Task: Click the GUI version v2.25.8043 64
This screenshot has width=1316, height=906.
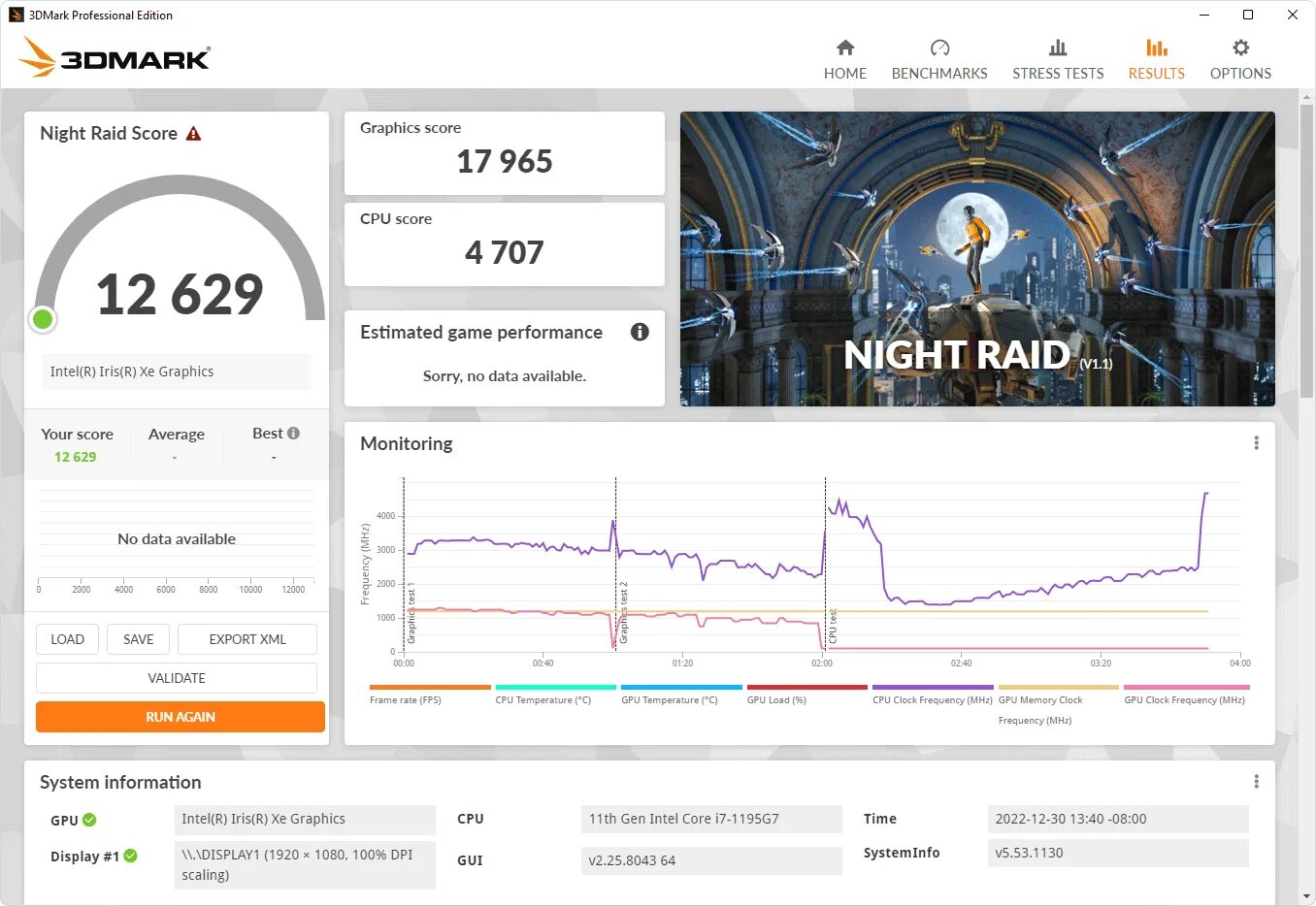Action: coord(711,860)
